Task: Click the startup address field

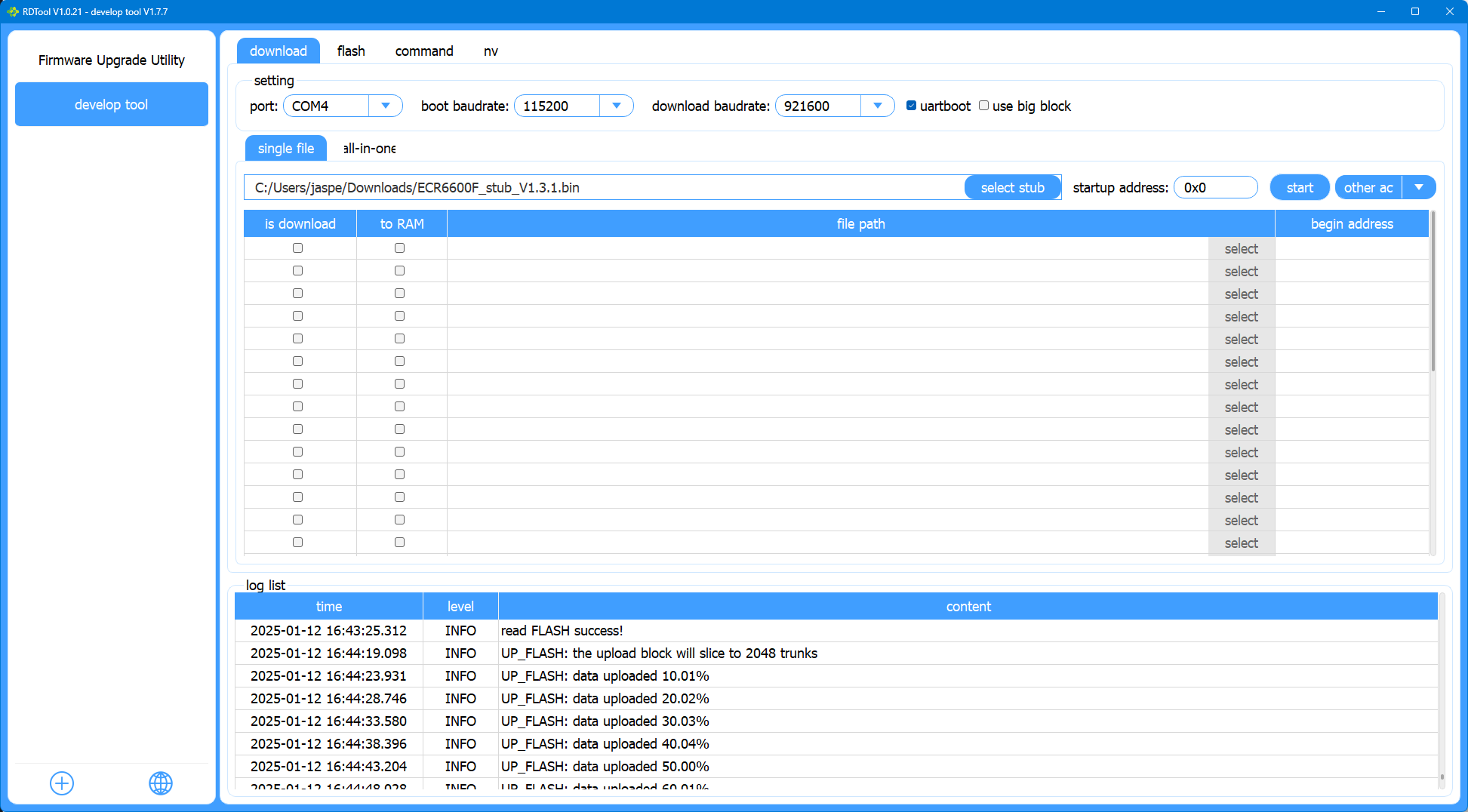Action: (1216, 187)
